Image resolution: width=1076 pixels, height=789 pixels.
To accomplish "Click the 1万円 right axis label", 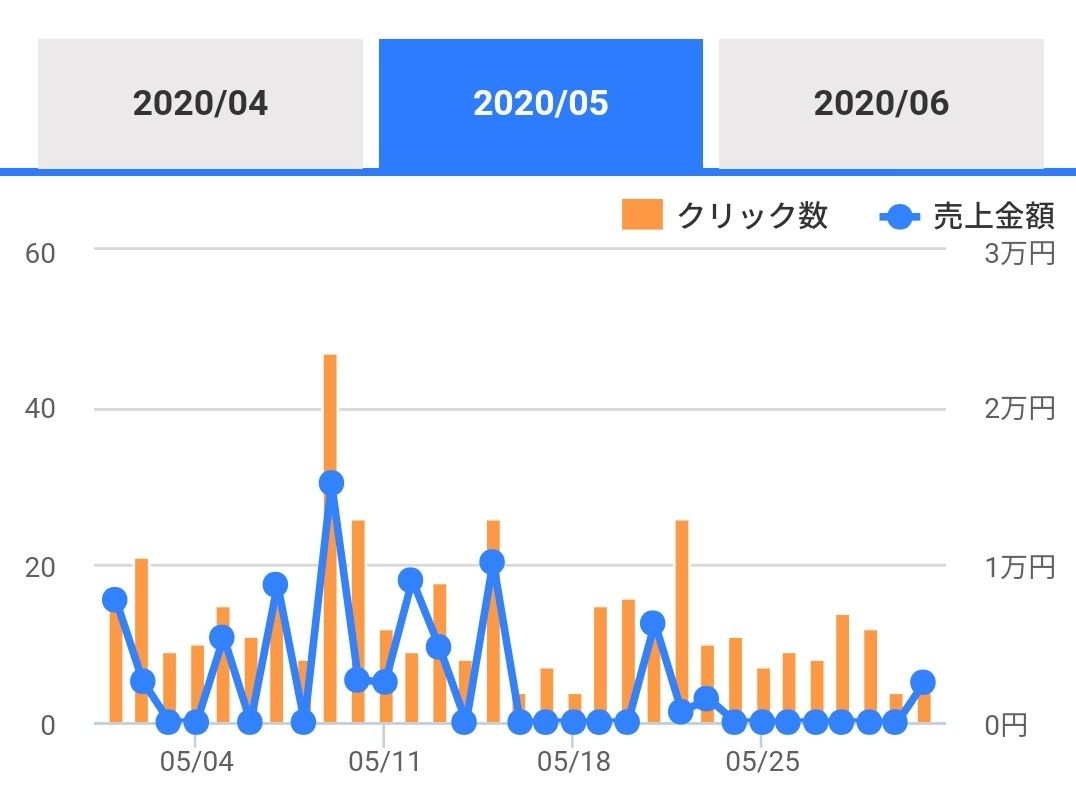I will [1019, 567].
